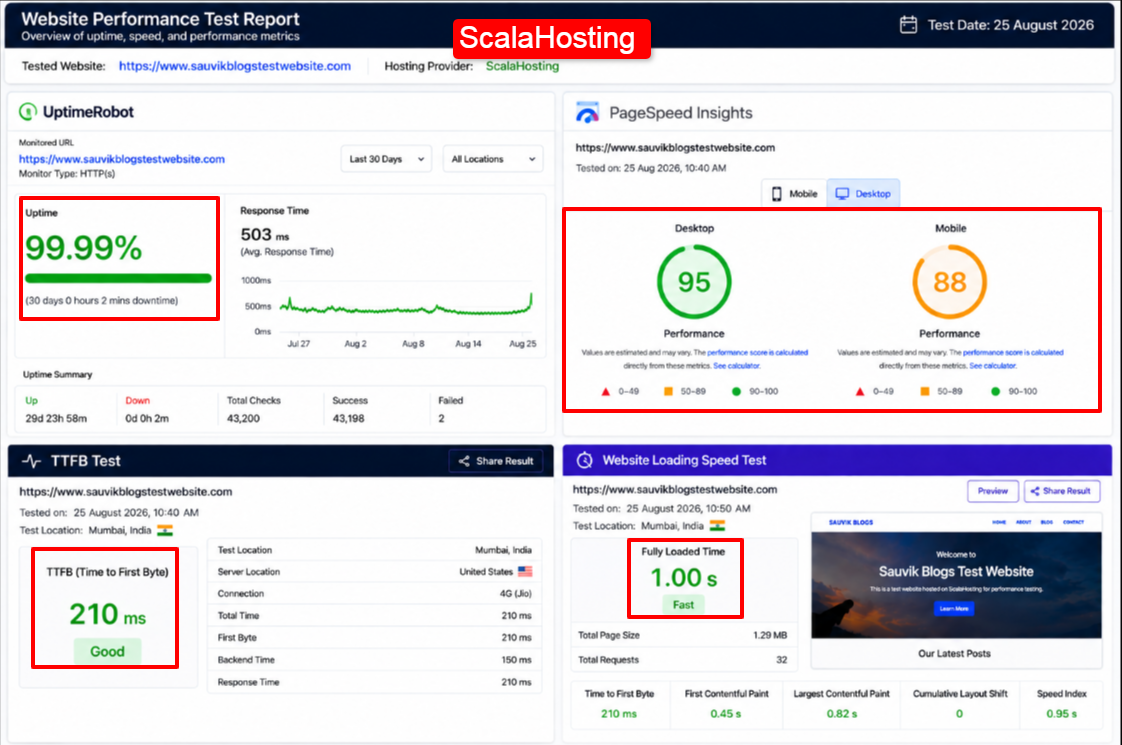Click the United States flag in Server Location row

click(525, 572)
